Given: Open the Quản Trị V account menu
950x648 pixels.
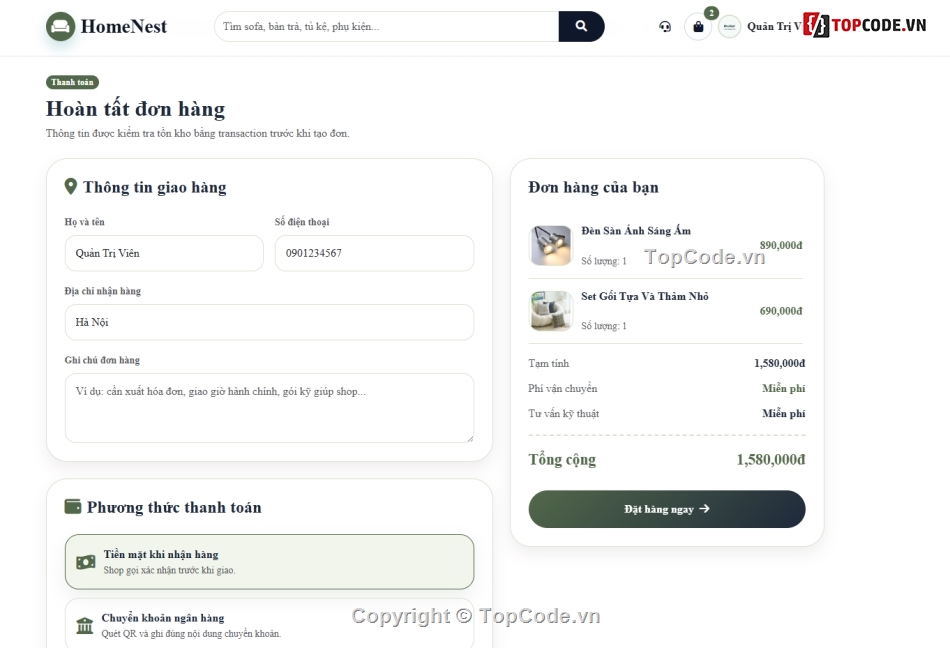Looking at the screenshot, I should click(774, 27).
